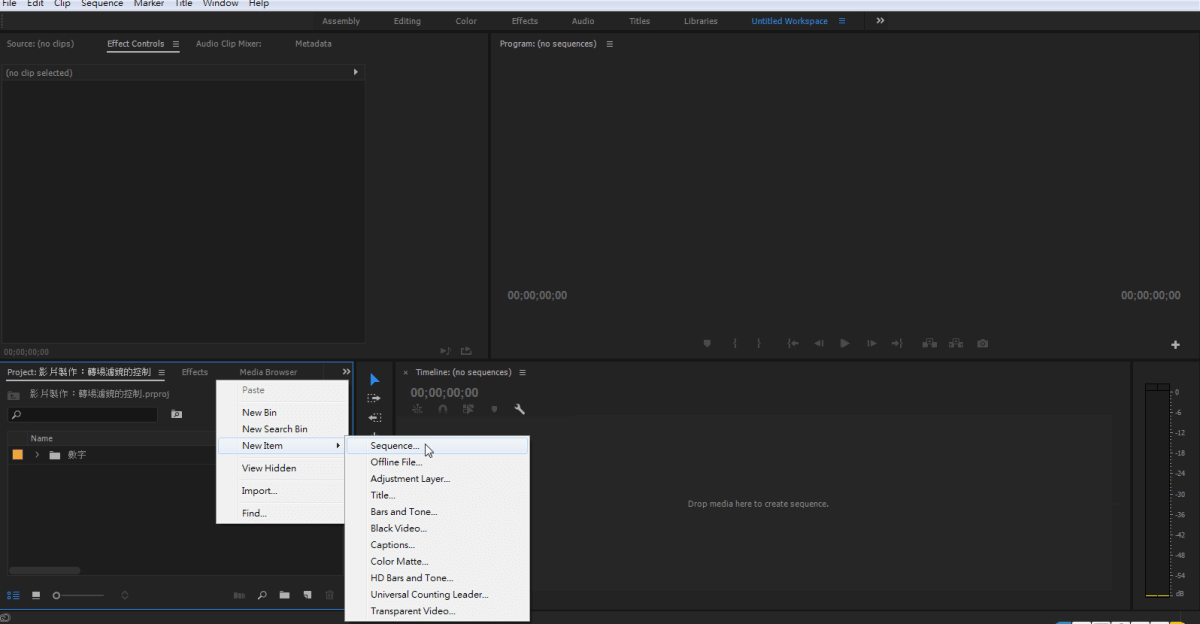
Task: Click the orange label swatch of 數字
Action: point(17,455)
